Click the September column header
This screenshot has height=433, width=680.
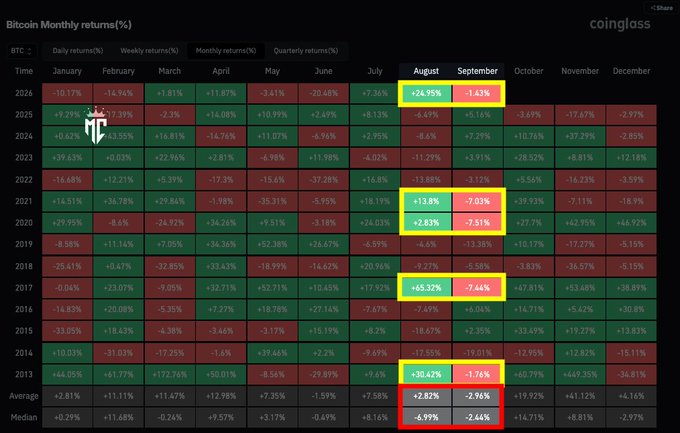coord(477,71)
